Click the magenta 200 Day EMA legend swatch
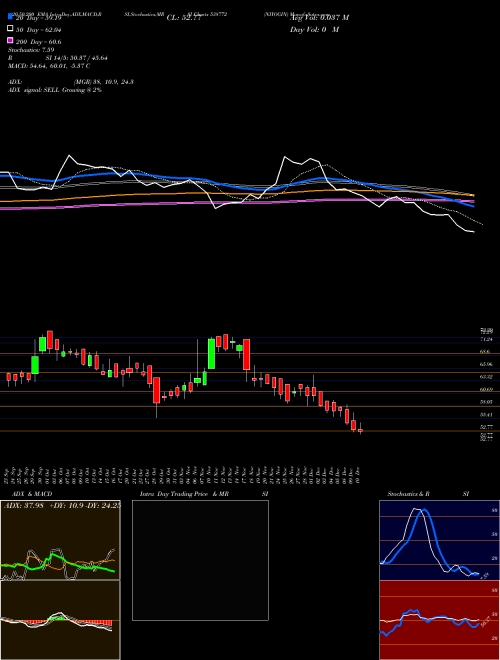Image resolution: width=500 pixels, height=660 pixels. (x=11, y=40)
